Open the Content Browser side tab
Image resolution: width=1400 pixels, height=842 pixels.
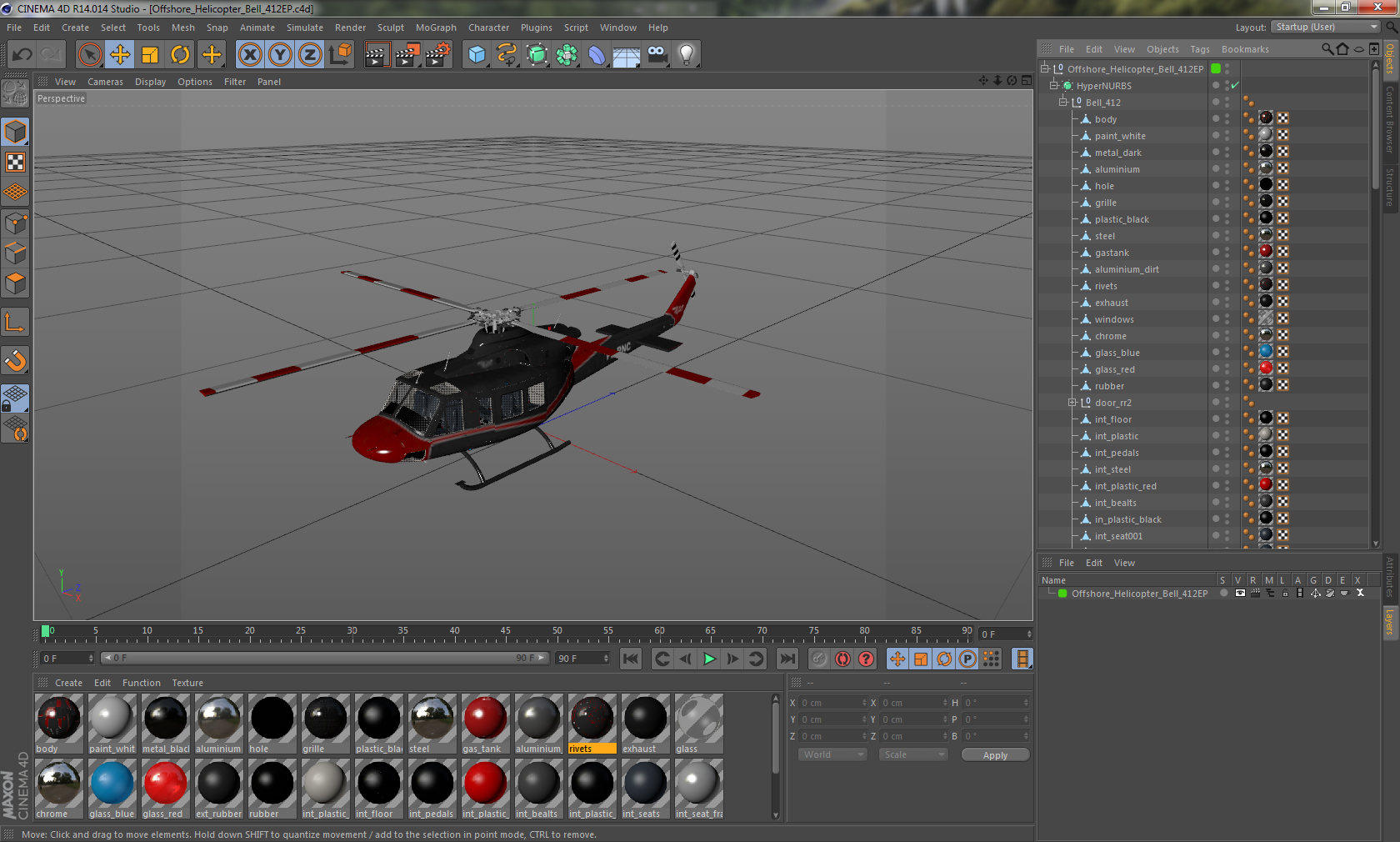point(1390,118)
